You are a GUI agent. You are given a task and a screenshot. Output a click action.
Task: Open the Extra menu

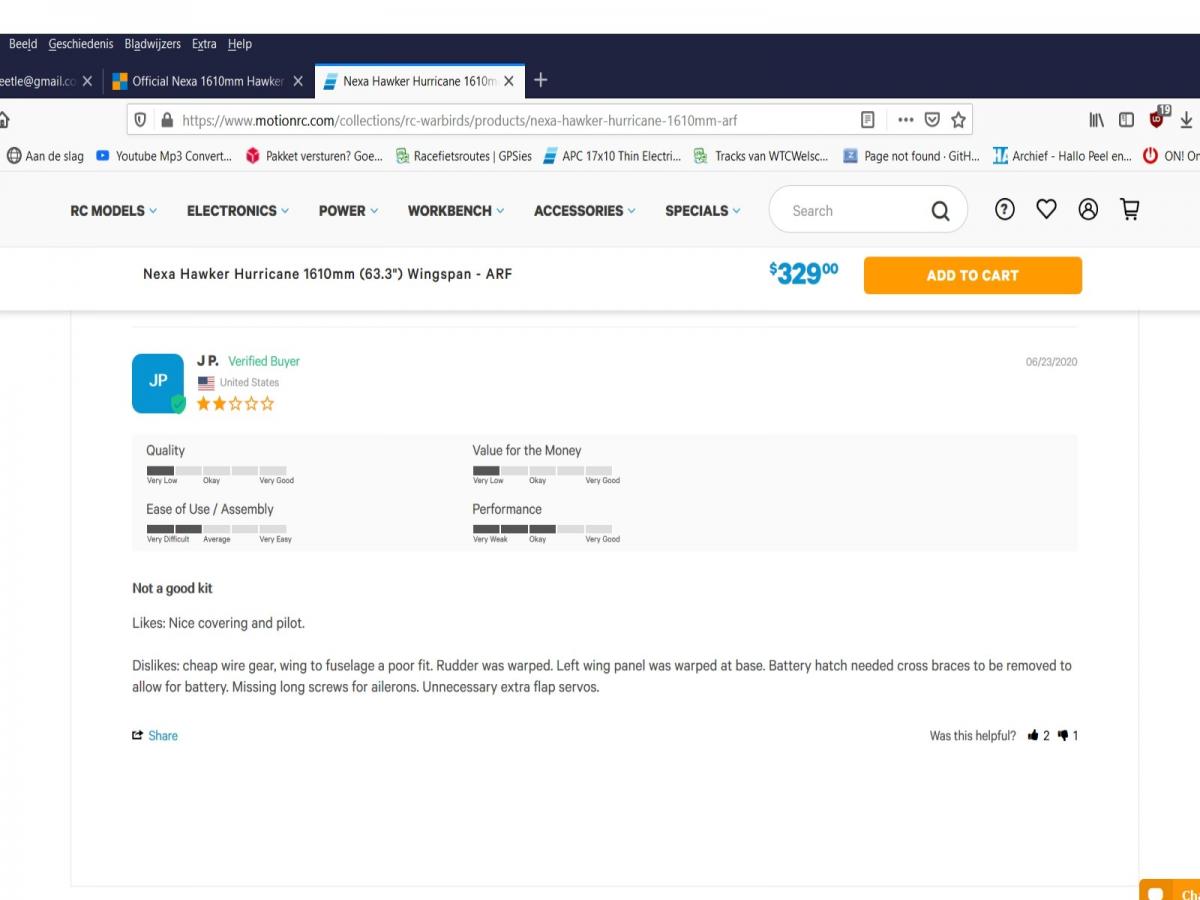204,44
